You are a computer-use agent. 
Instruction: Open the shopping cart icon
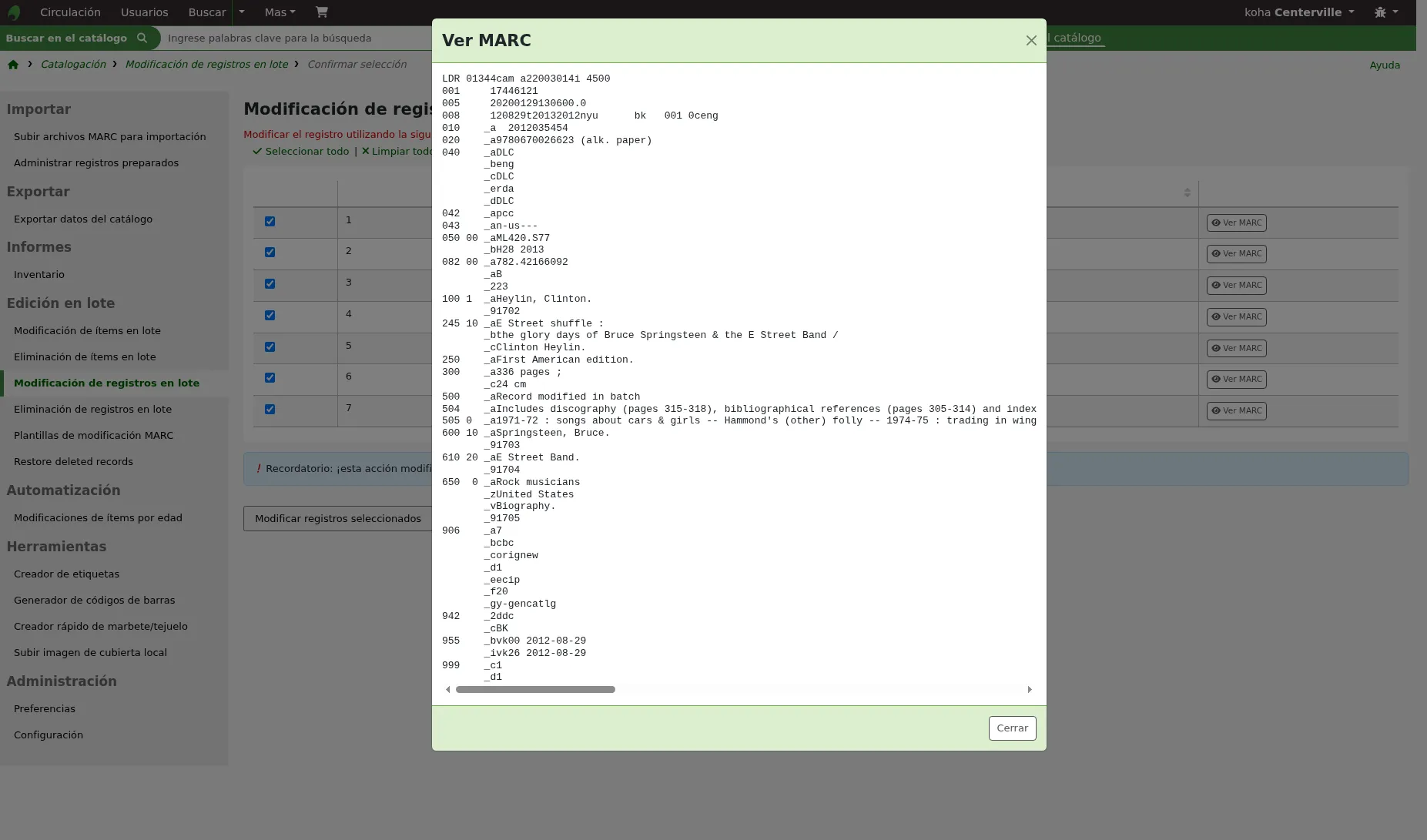321,12
